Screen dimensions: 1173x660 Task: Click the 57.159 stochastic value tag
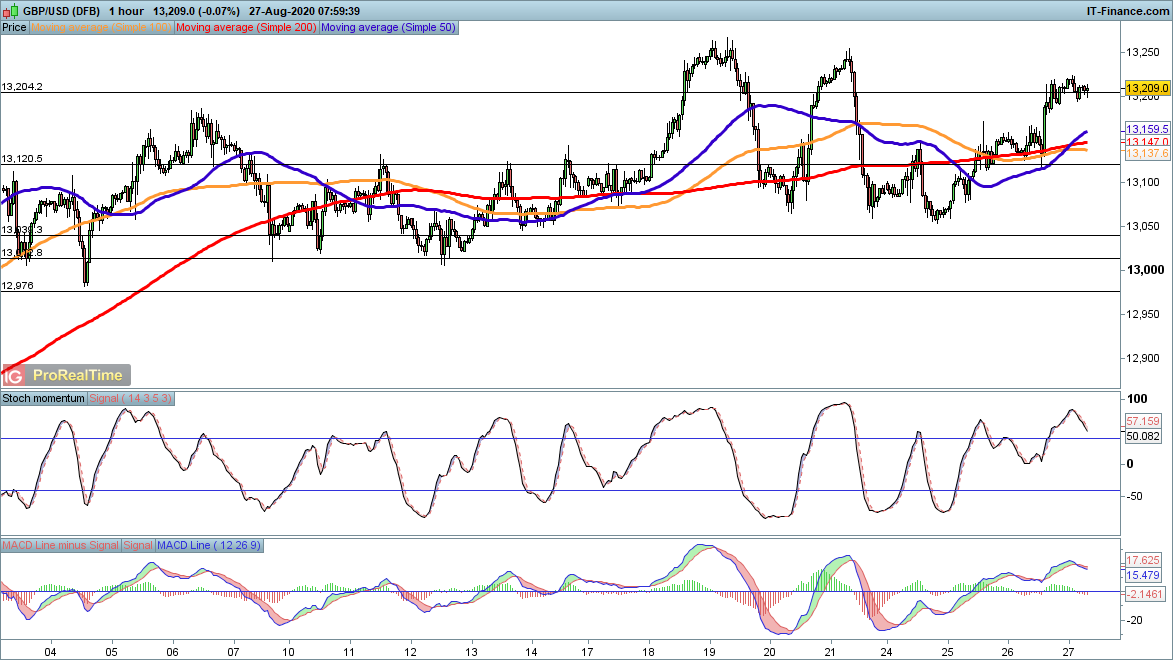coord(1142,421)
